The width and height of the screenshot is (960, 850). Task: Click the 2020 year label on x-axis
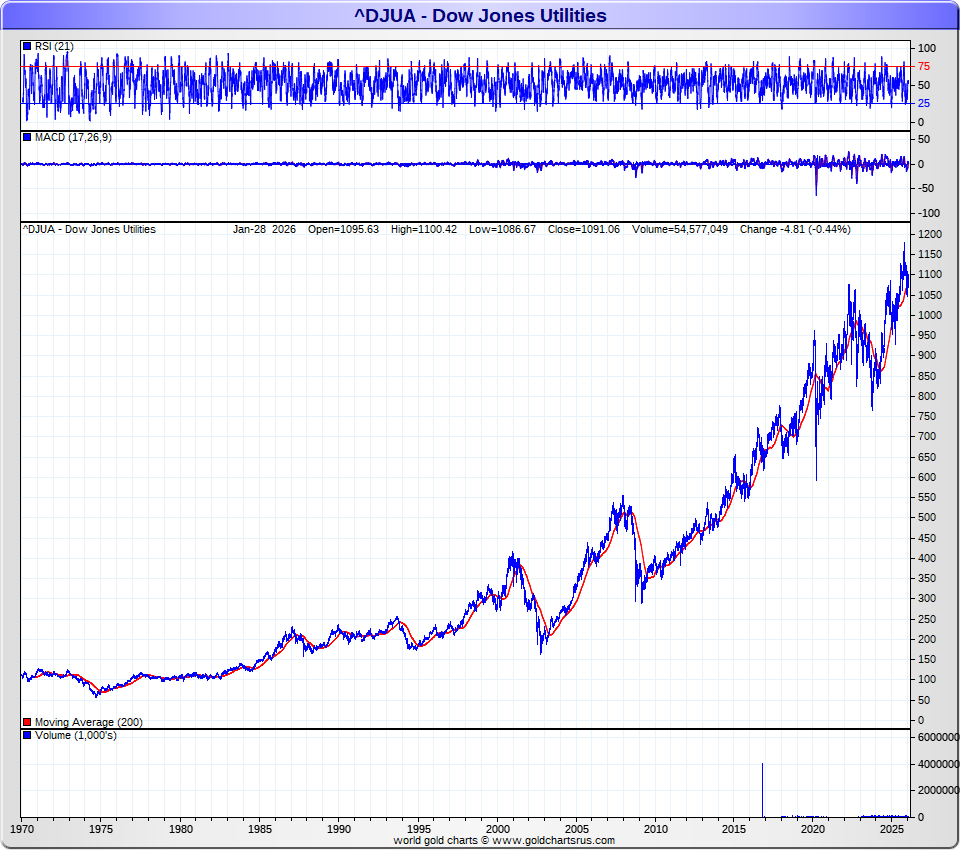pos(813,829)
